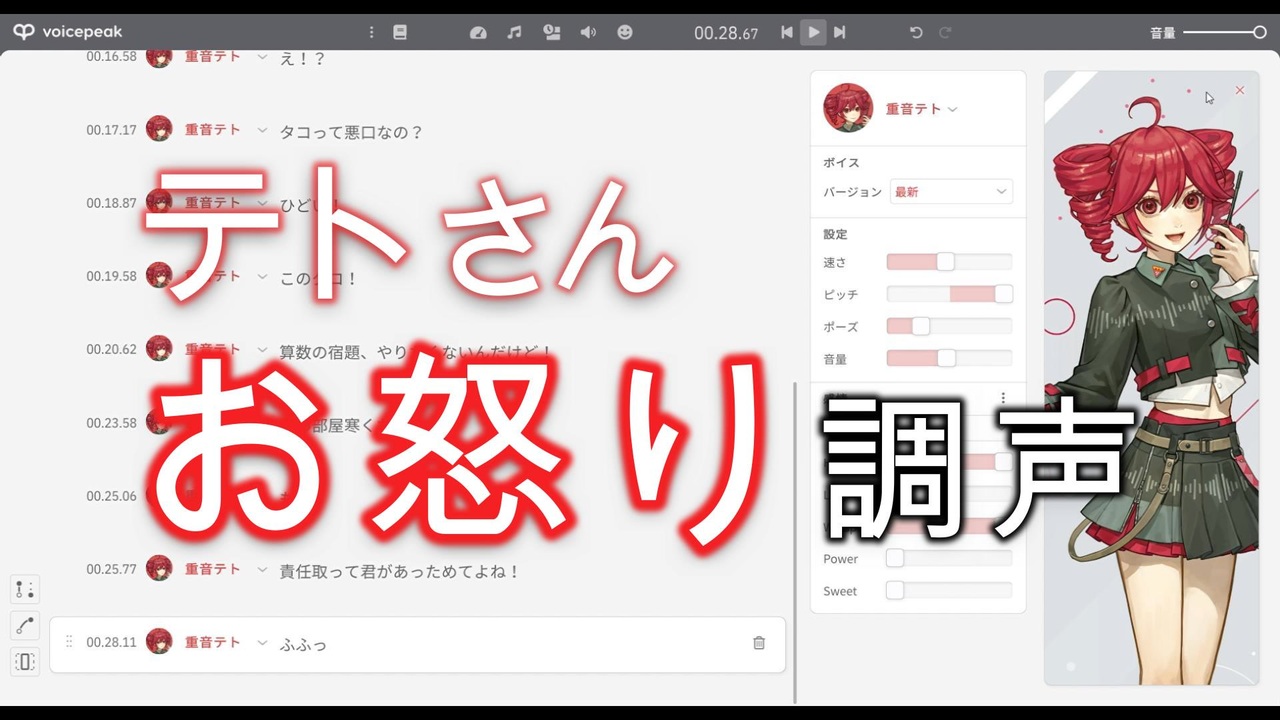Adjust the Sweet slider

point(949,591)
